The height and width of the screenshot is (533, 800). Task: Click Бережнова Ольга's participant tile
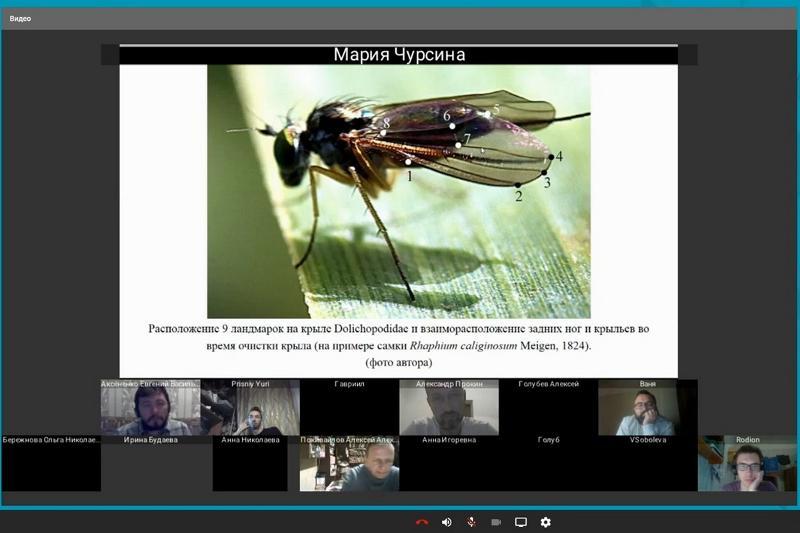coord(50,464)
